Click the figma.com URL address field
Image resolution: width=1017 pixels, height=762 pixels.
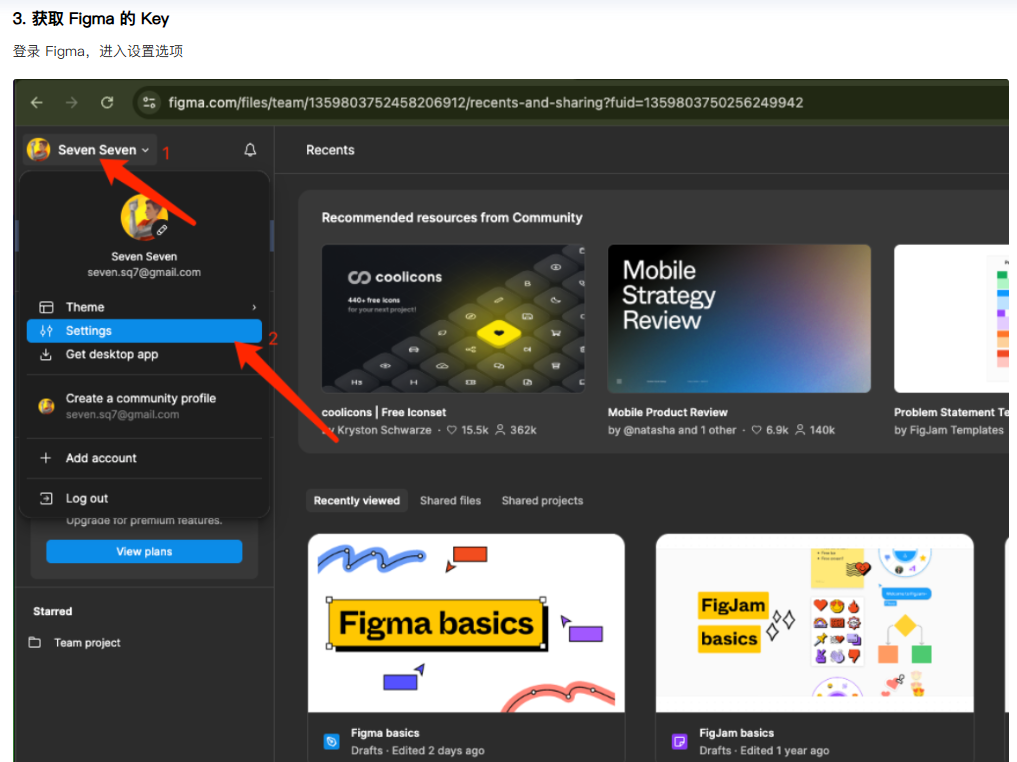pyautogui.click(x=486, y=102)
